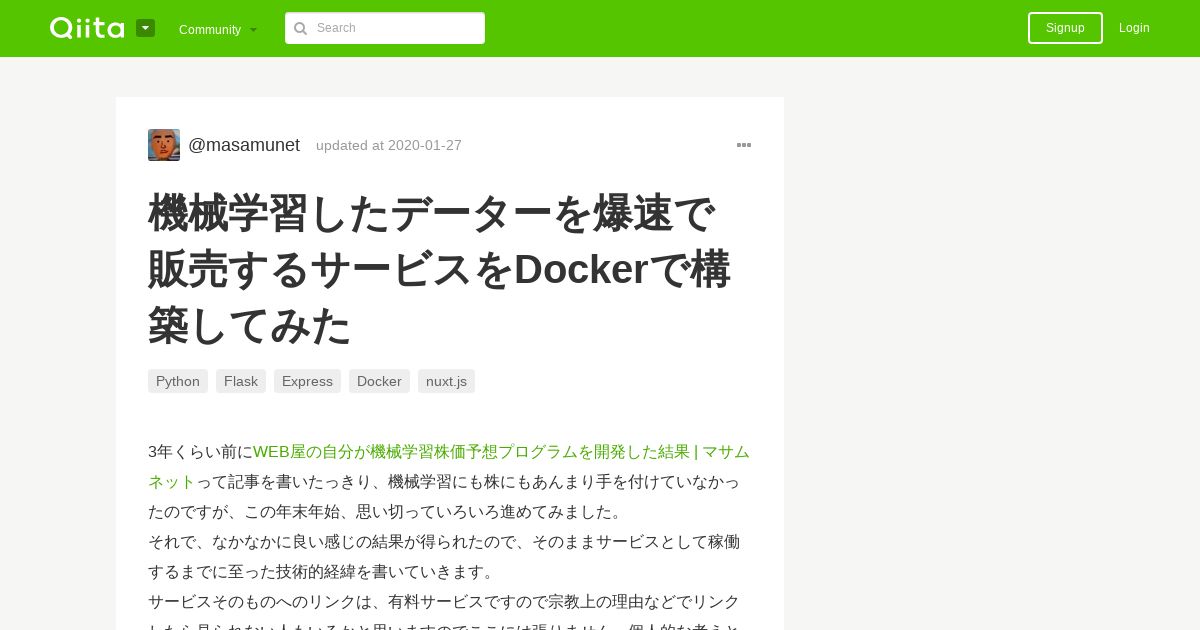The width and height of the screenshot is (1200, 630).
Task: Open the Login link
Action: [x=1134, y=28]
